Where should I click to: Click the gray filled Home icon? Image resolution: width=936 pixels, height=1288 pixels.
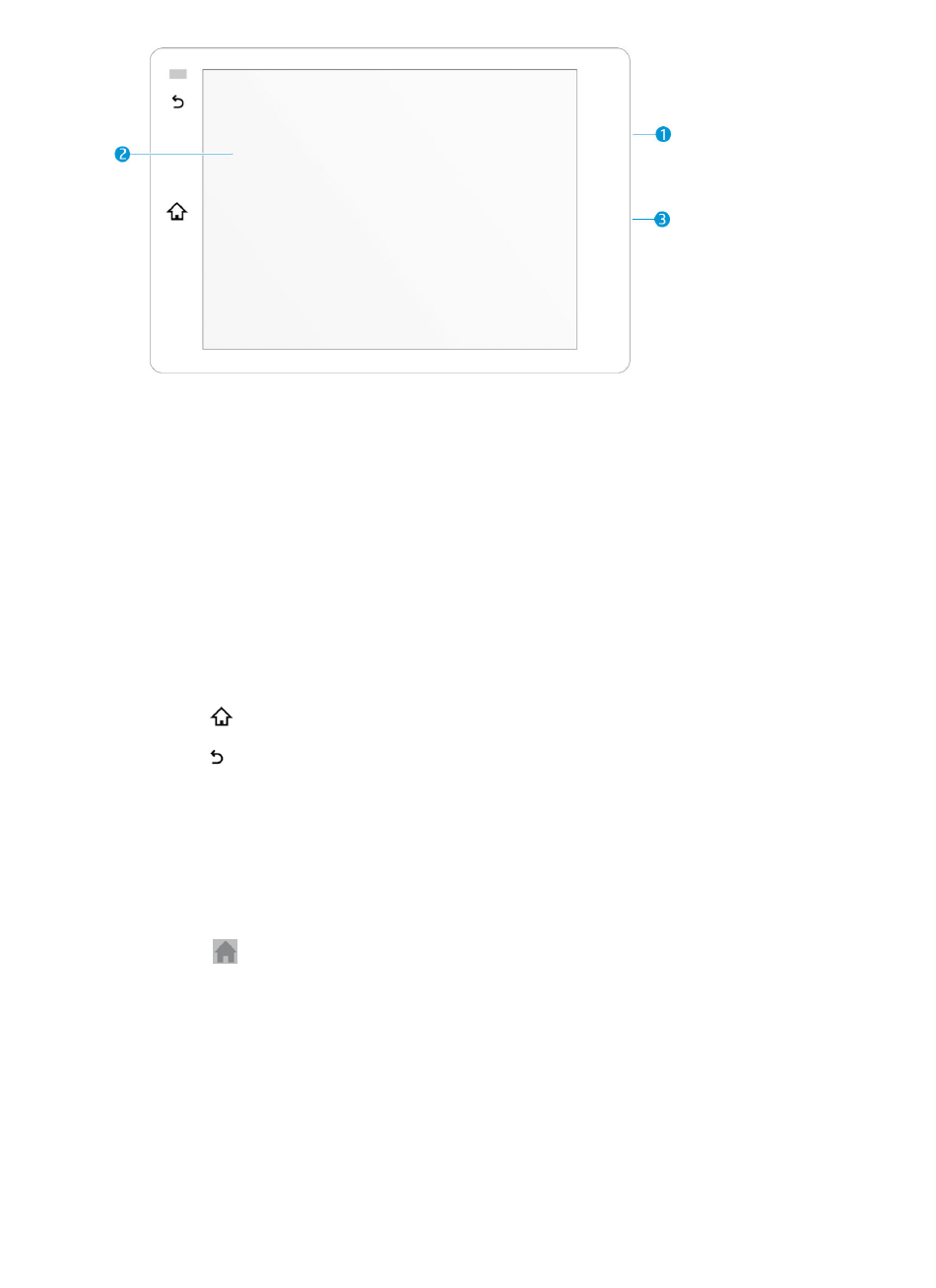click(x=226, y=951)
